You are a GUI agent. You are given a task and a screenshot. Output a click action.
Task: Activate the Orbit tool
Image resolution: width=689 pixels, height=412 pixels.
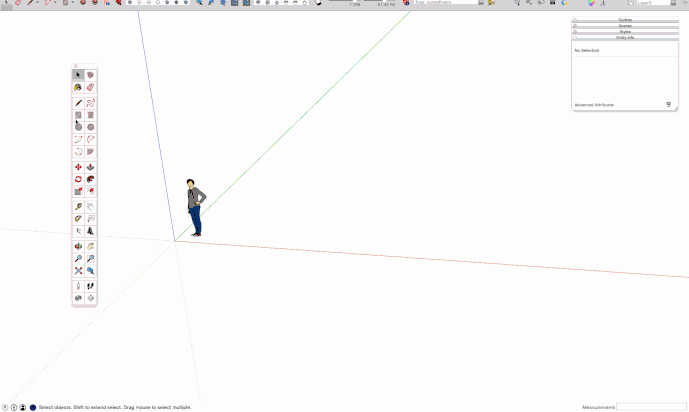pyautogui.click(x=78, y=247)
